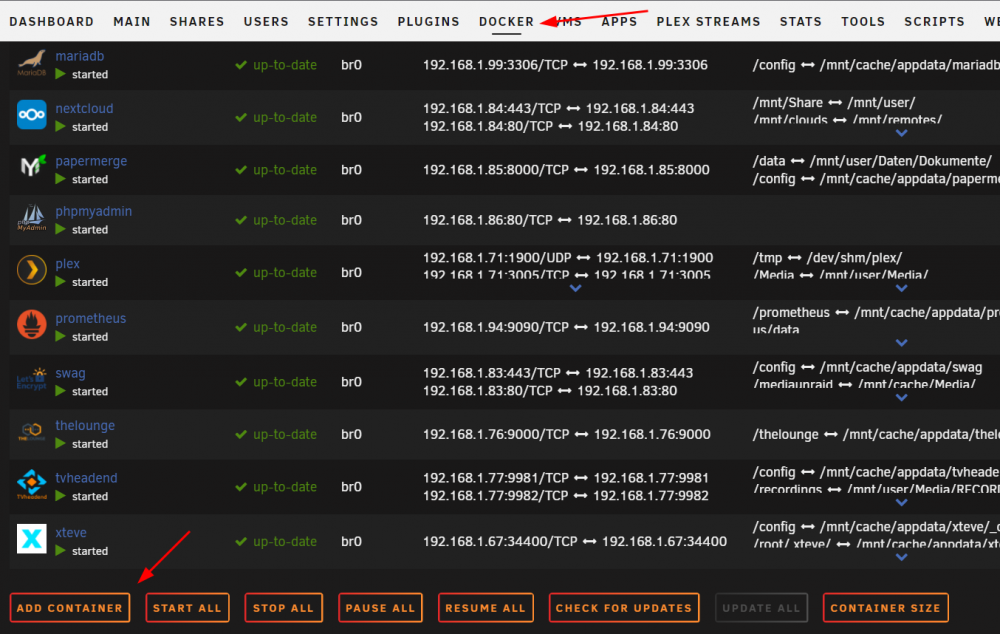
Task: Click the green play icon under prometheus
Action: (61, 336)
